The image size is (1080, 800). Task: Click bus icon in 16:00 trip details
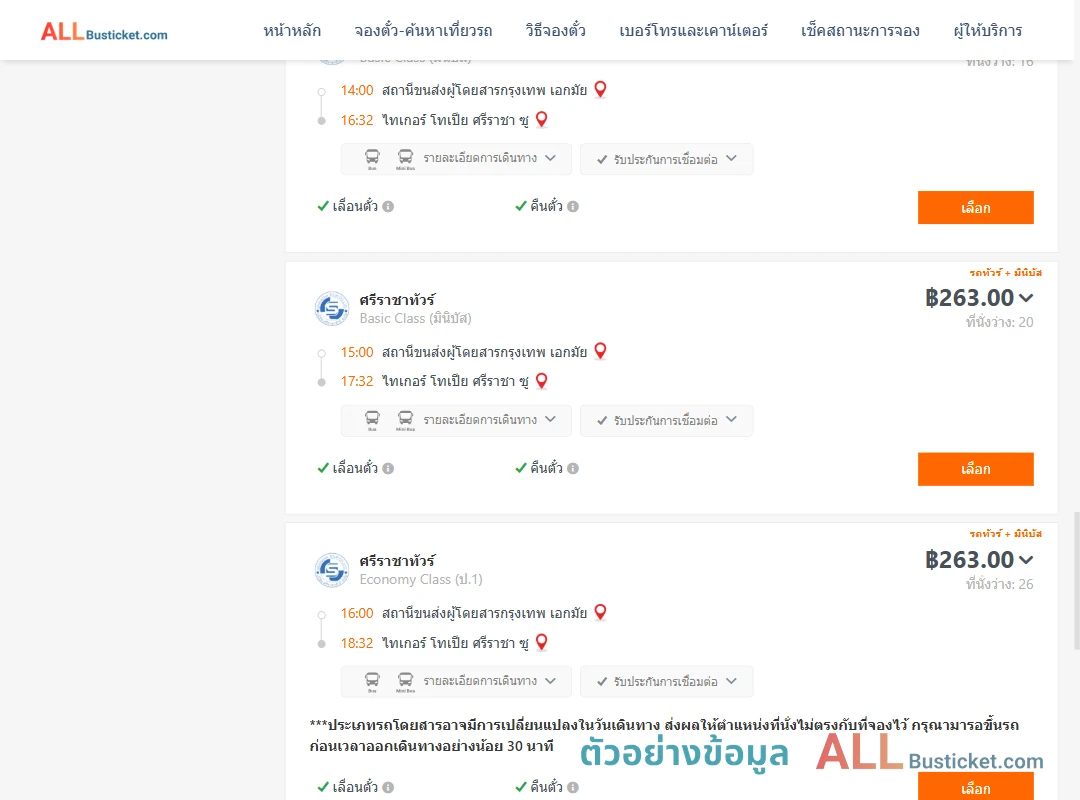click(372, 681)
